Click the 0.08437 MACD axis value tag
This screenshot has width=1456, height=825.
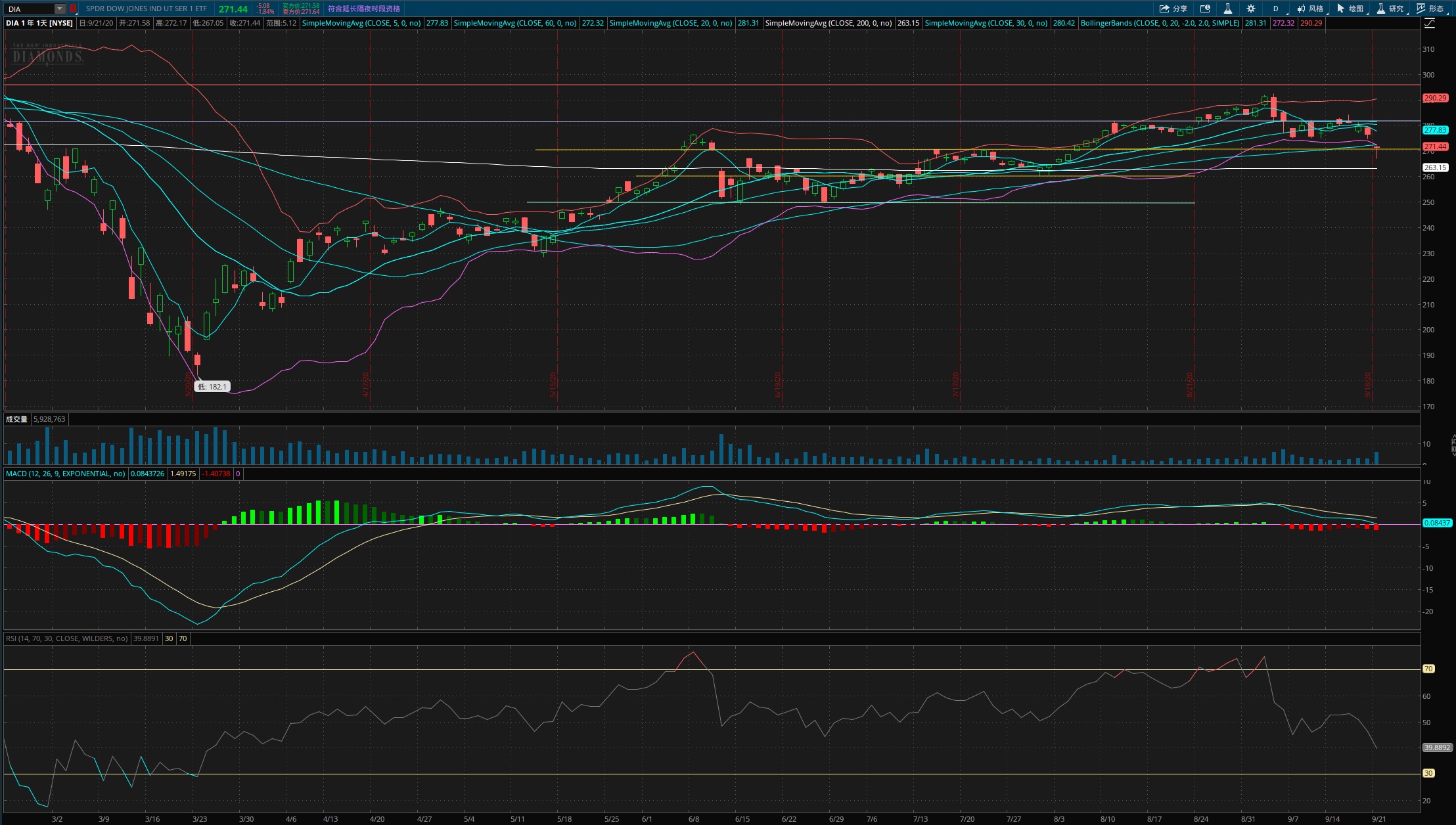coord(1436,523)
